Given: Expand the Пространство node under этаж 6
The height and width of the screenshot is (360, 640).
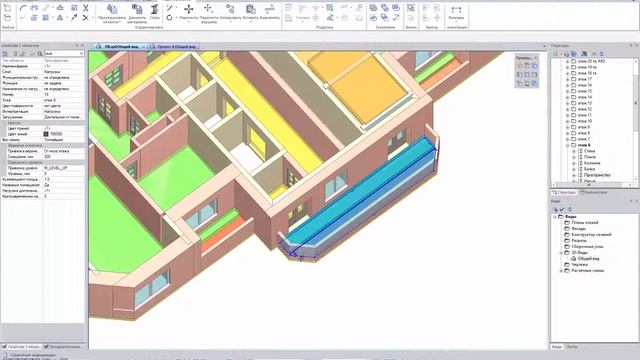Looking at the screenshot, I should click(x=574, y=175).
